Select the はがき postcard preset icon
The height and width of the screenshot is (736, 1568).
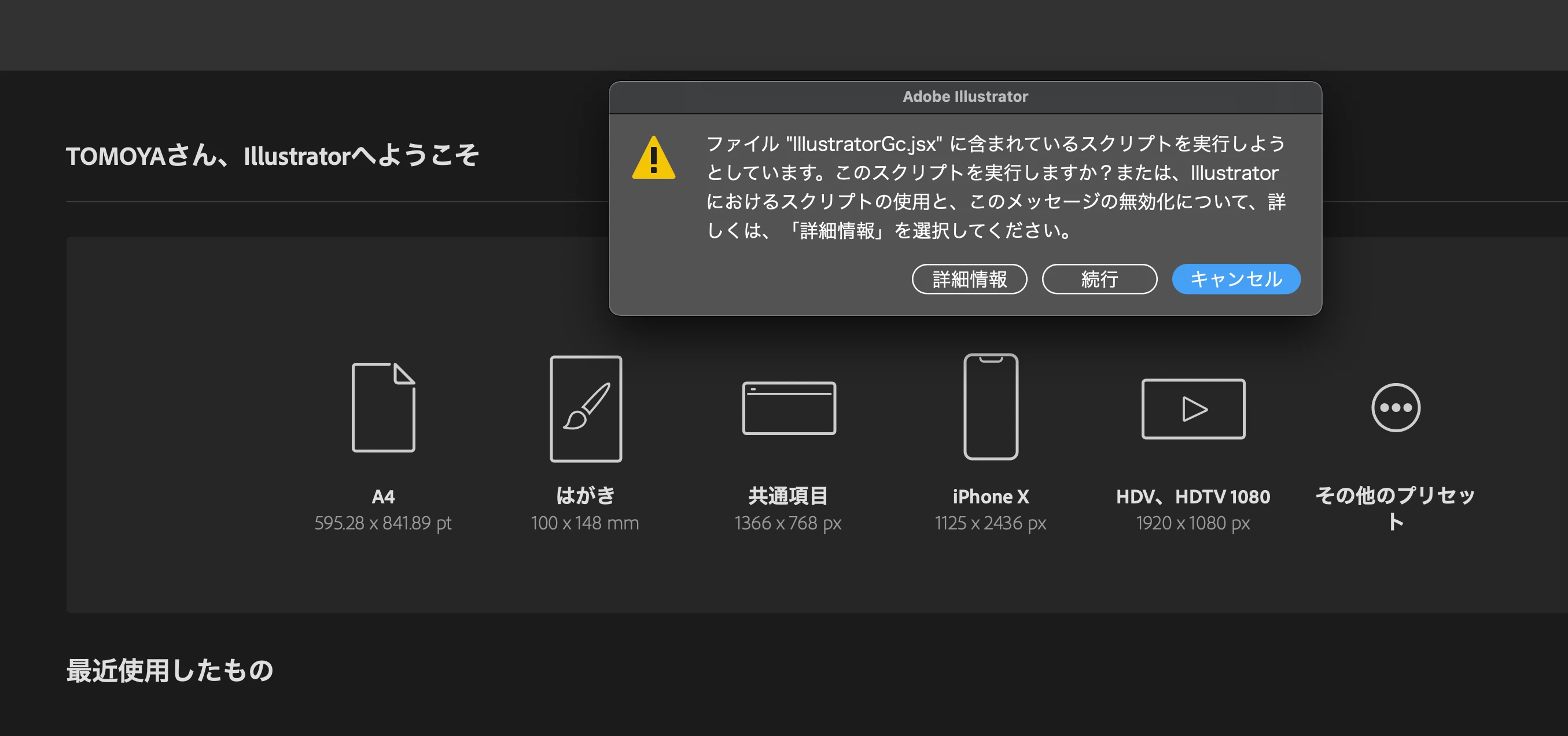(586, 409)
